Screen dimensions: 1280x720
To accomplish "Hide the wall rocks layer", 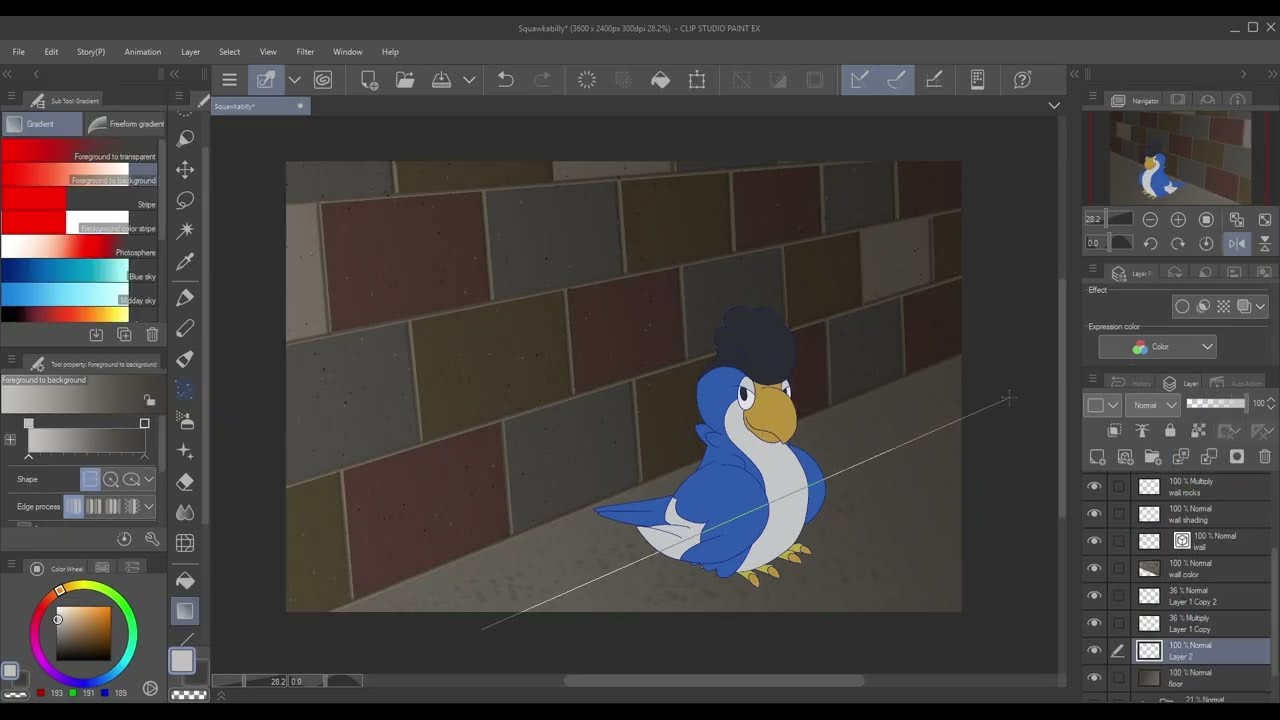I will tap(1094, 487).
